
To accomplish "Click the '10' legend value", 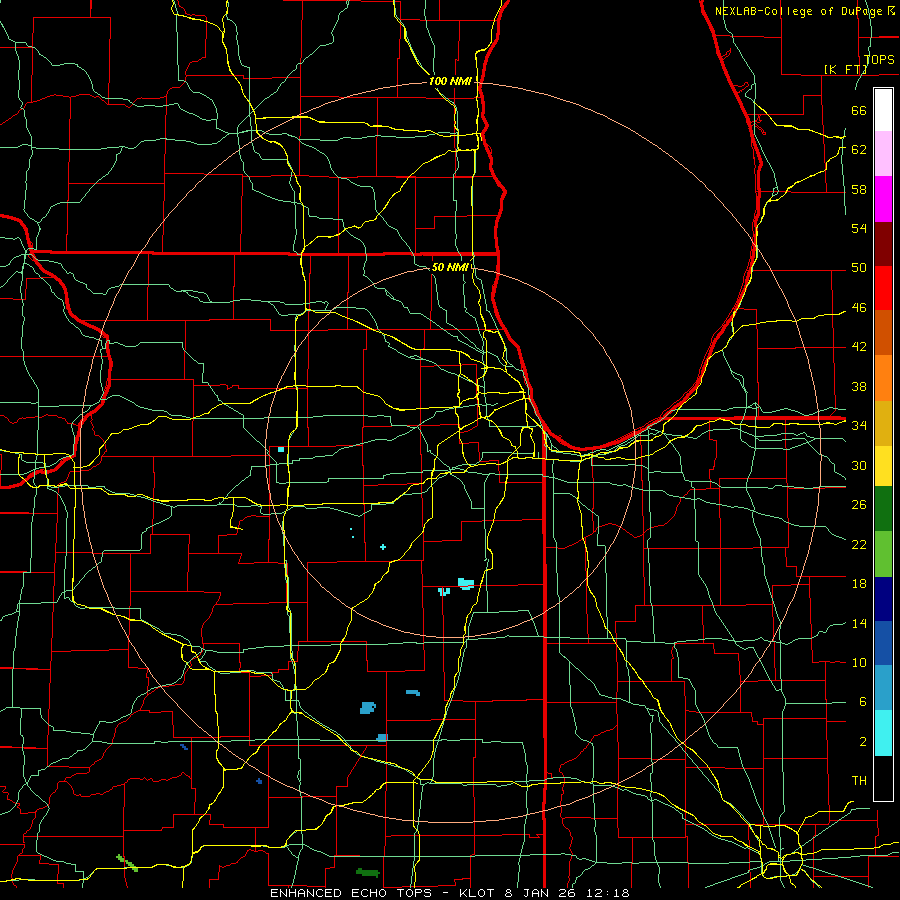I will (859, 663).
